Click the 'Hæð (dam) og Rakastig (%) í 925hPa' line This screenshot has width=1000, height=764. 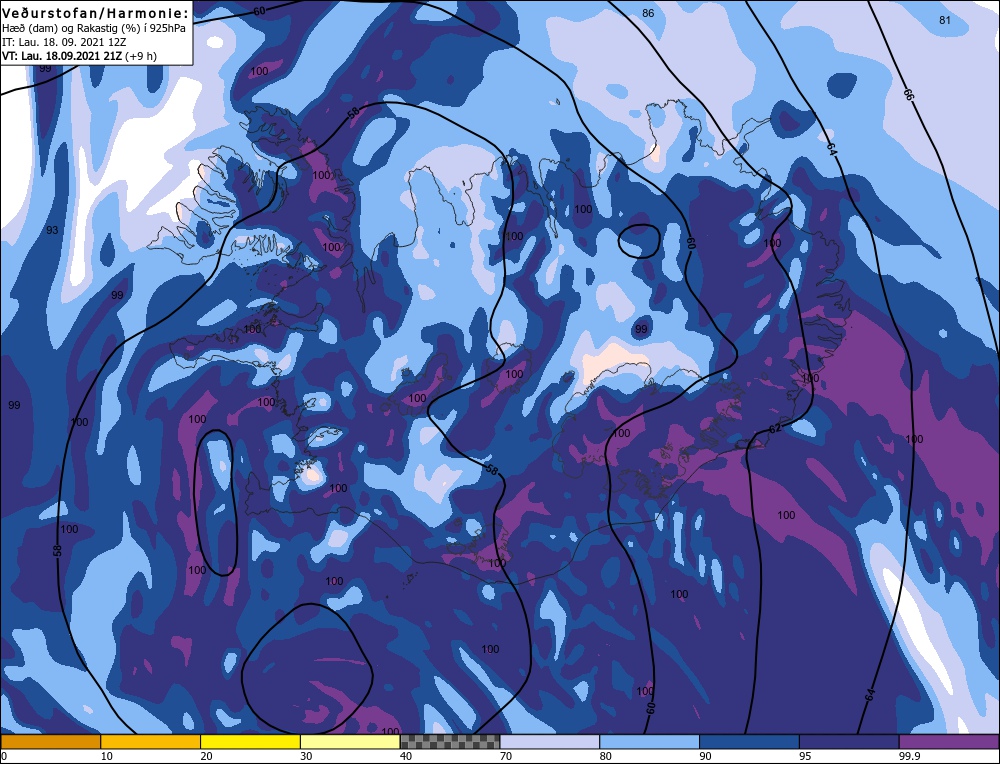coord(94,28)
